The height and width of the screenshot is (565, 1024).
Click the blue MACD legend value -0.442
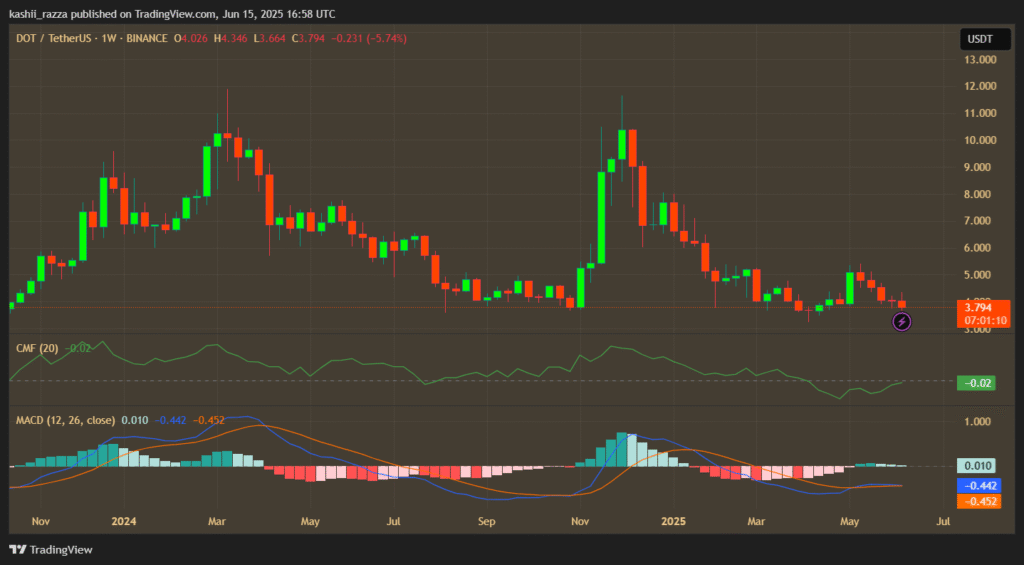(x=171, y=420)
